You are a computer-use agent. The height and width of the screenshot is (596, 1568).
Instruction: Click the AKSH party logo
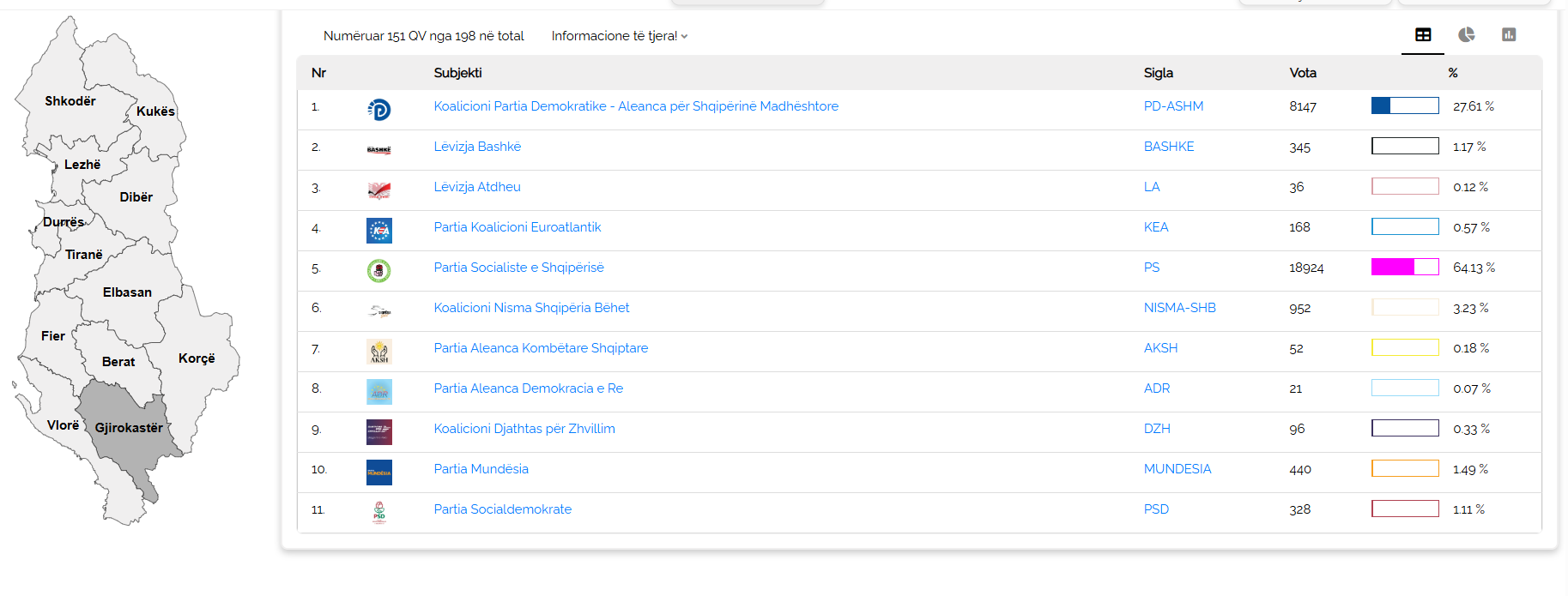[378, 352]
